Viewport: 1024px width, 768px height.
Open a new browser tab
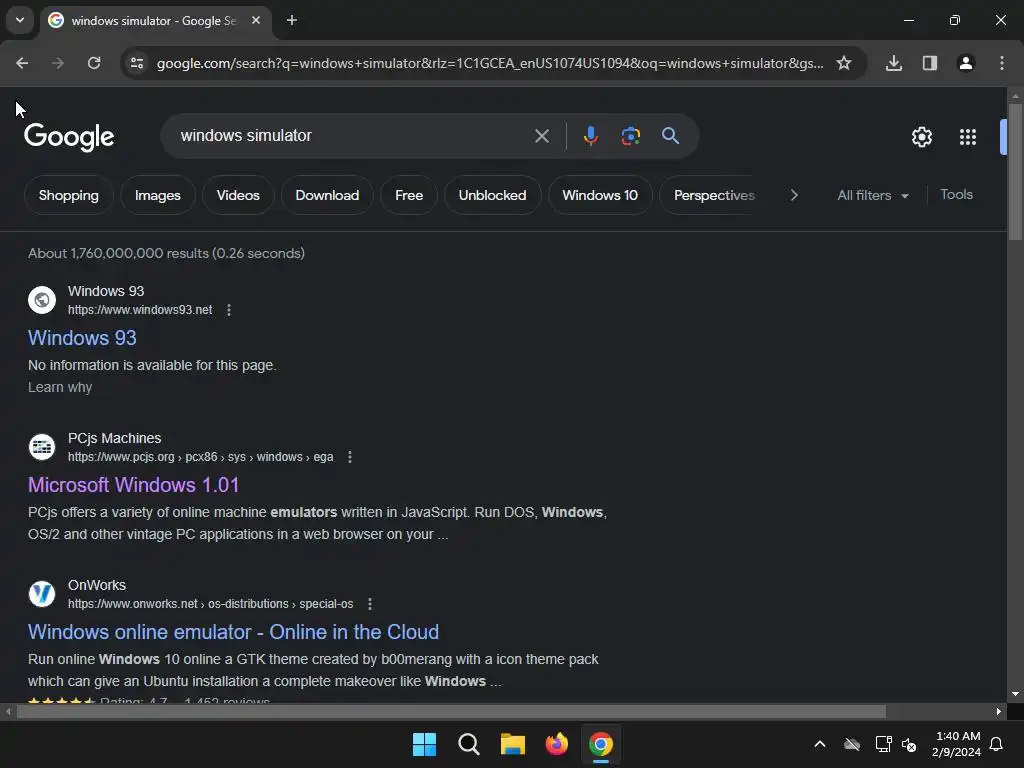coord(292,20)
